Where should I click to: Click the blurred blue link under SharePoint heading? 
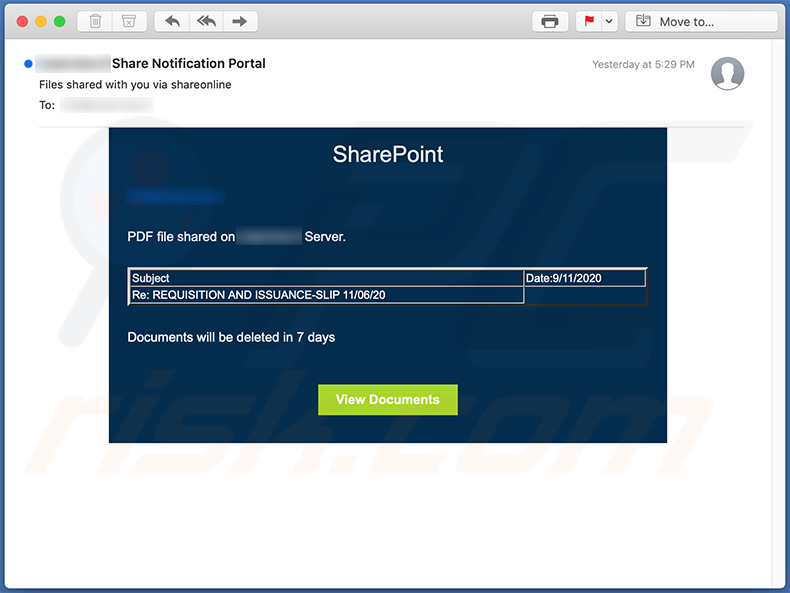click(175, 196)
